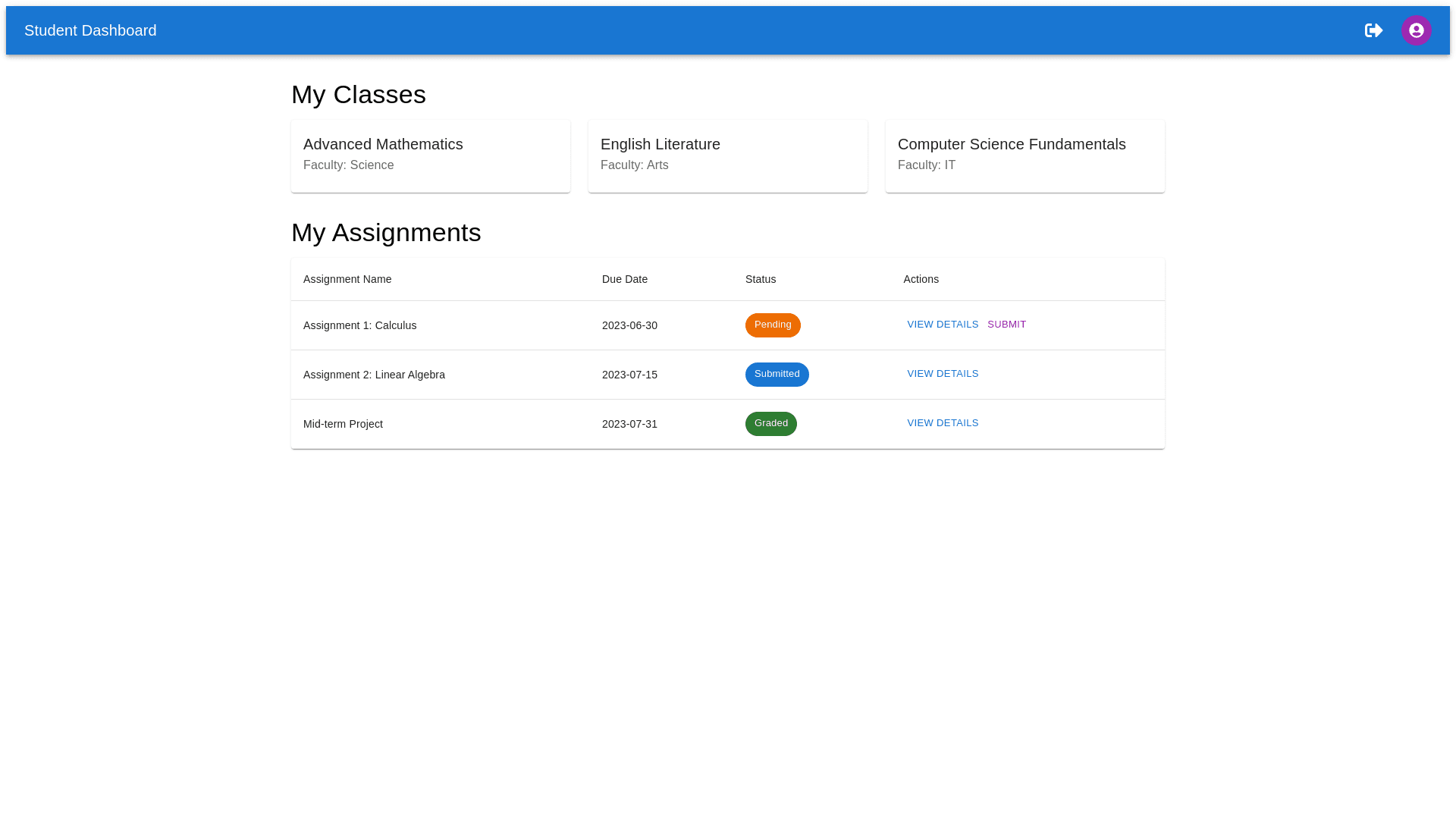Open the Advanced Mathematics class card
This screenshot has height=819, width=1456.
pyautogui.click(x=430, y=155)
